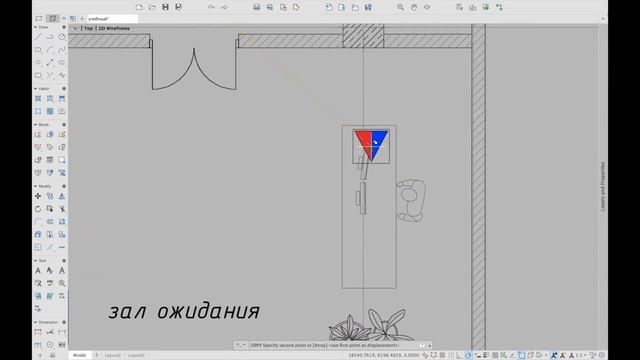
Task: Select the Move tool in Modify panel
Action: coord(38,196)
